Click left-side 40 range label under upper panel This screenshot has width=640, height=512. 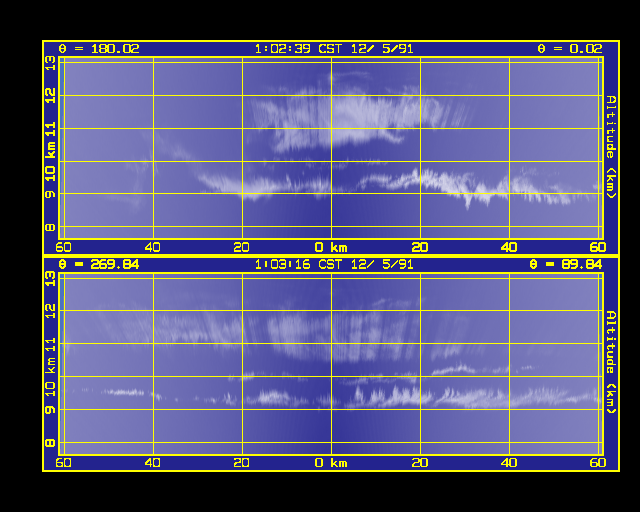153,247
